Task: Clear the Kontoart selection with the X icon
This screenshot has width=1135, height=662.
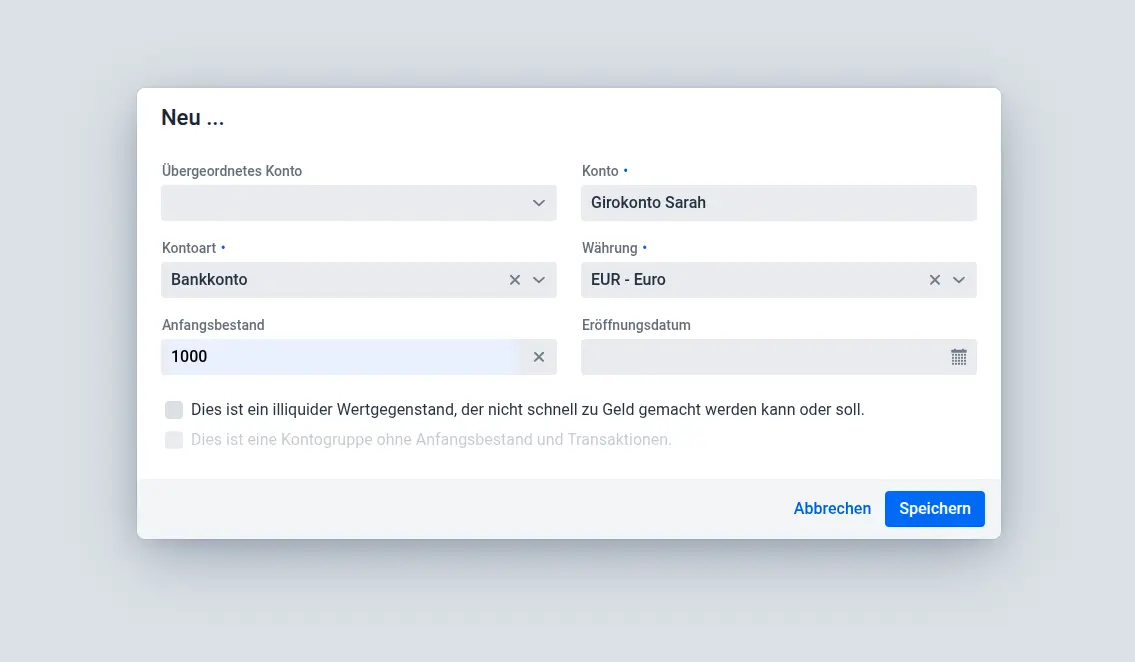Action: point(515,280)
